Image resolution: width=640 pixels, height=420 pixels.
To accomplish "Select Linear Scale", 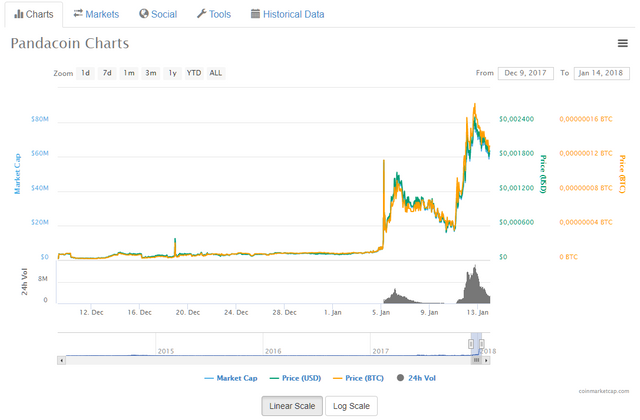I will (292, 406).
